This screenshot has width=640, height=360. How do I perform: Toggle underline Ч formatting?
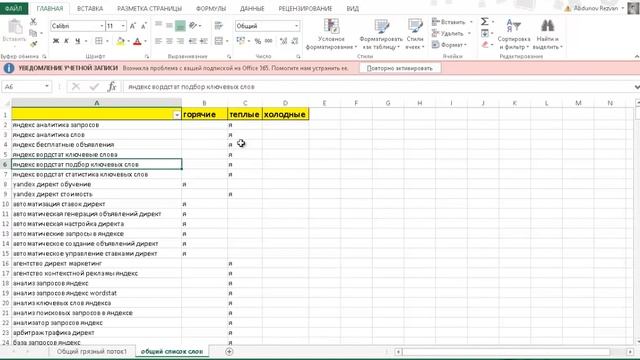point(77,41)
